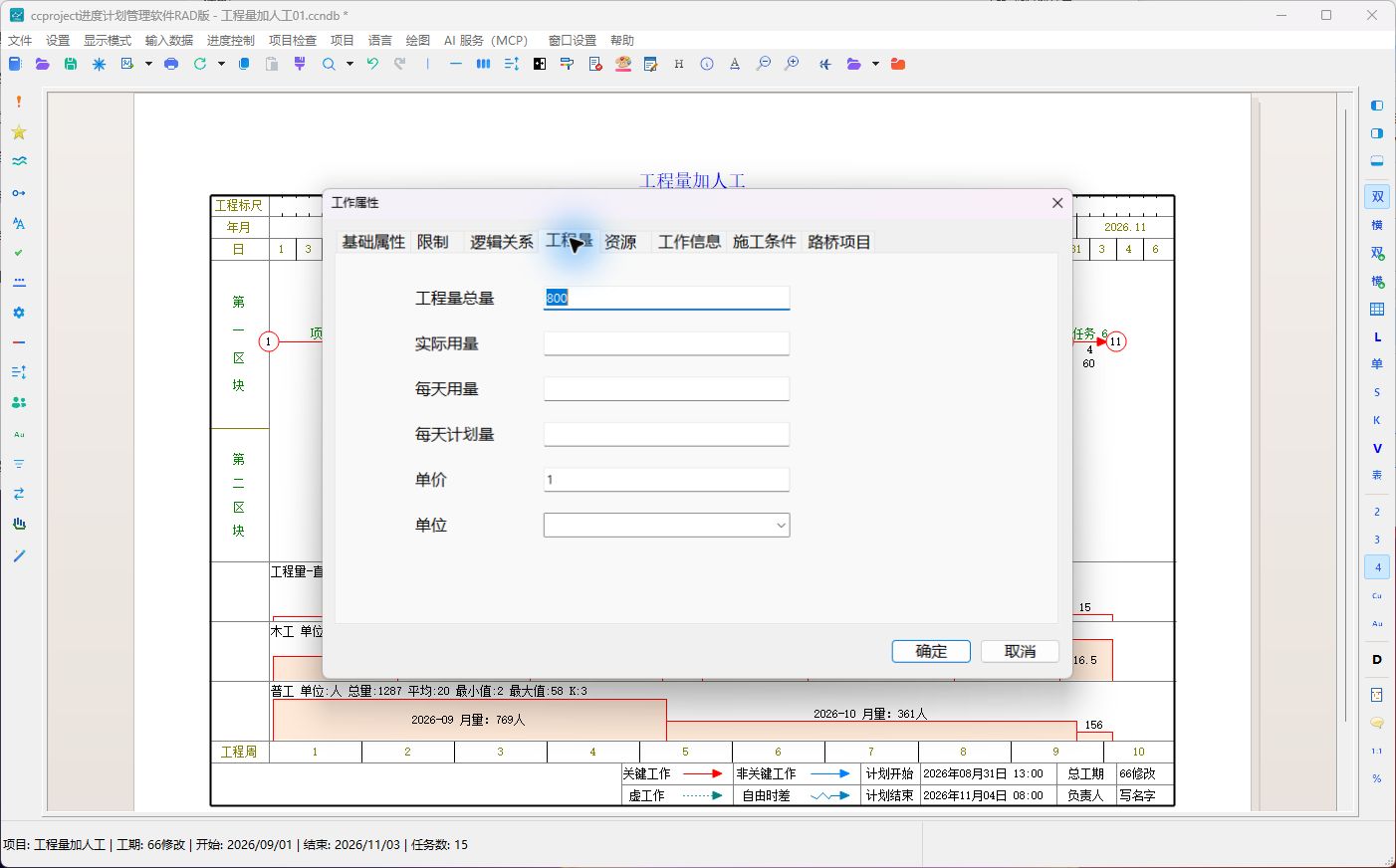Switch to the 基础属性 tab
The height and width of the screenshot is (868, 1396).
[373, 242]
